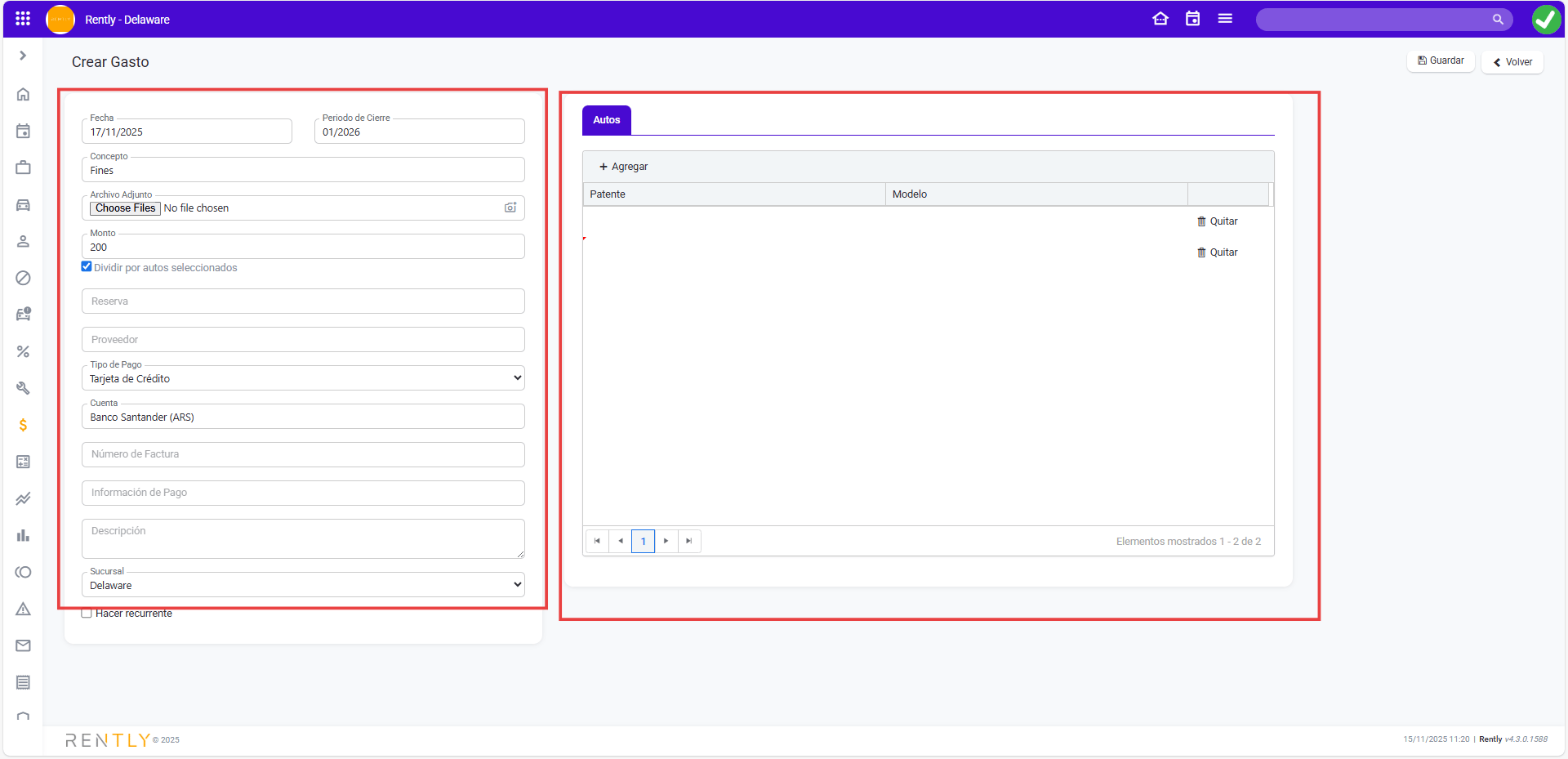Open the apps grid menu icon
Viewport: 1568px width, 759px height.
pyautogui.click(x=23, y=19)
